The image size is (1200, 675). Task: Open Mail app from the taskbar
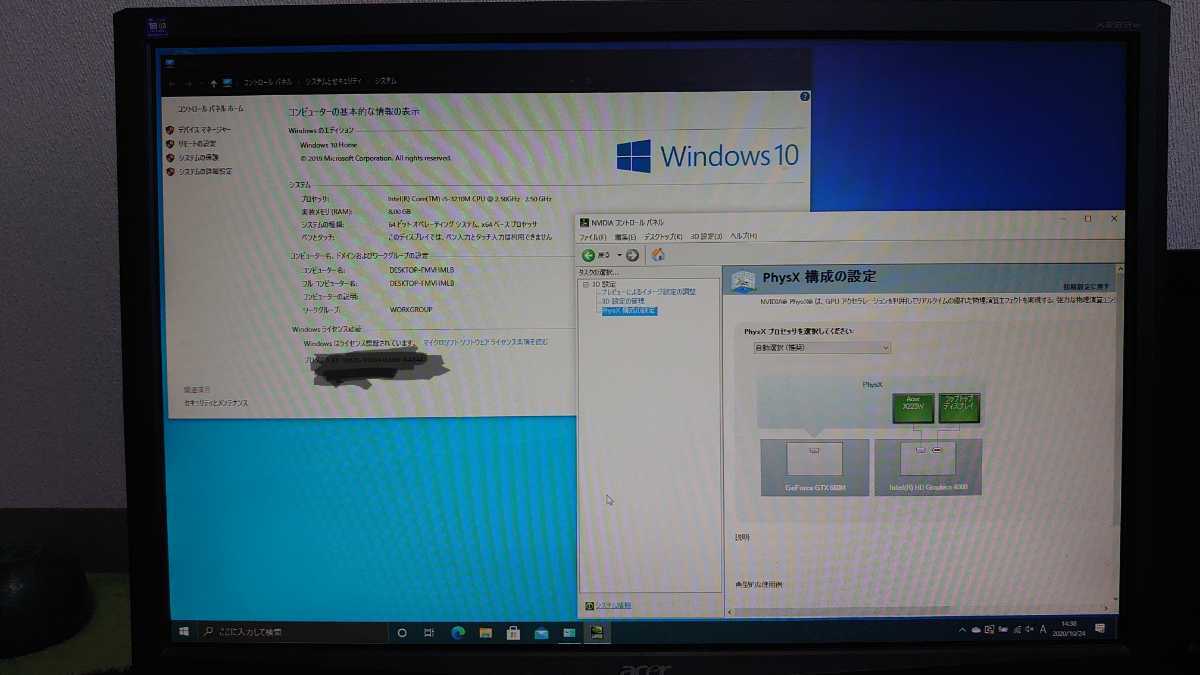[x=541, y=633]
